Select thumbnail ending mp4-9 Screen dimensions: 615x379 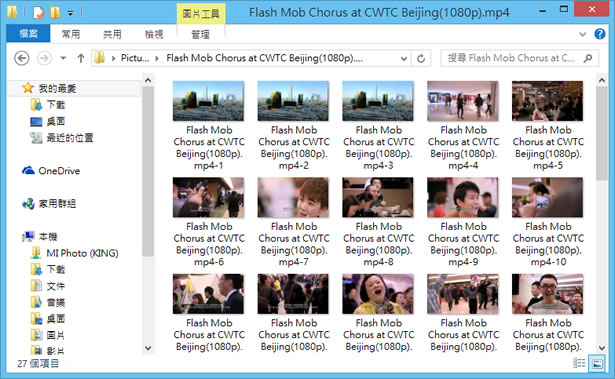tap(462, 197)
